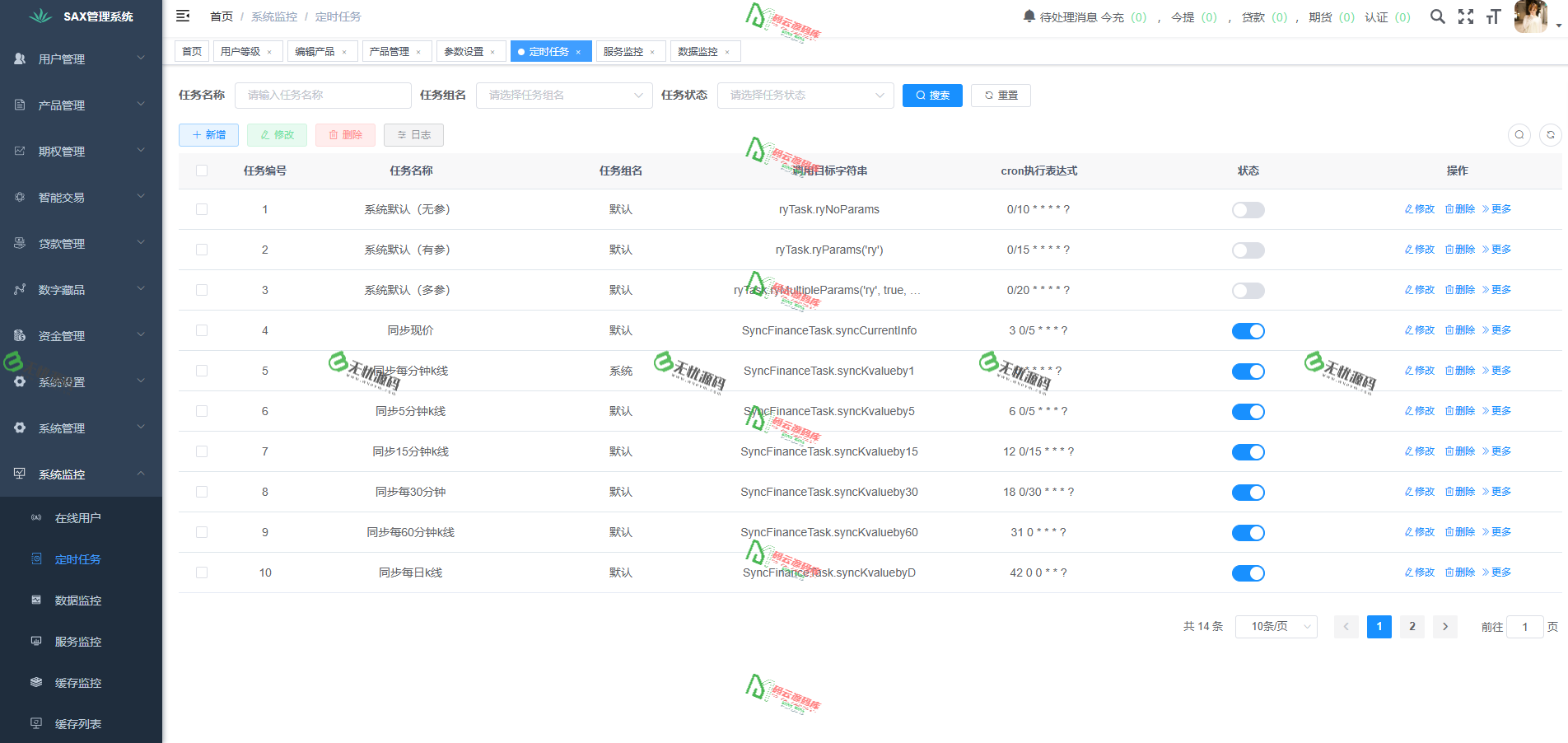Open 缓存监控 from the sidebar

click(x=77, y=682)
